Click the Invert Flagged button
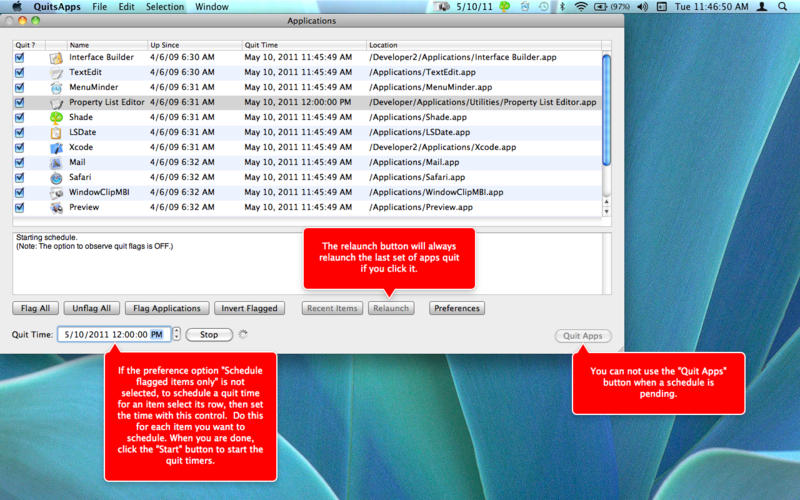The width and height of the screenshot is (800, 500). click(x=249, y=308)
